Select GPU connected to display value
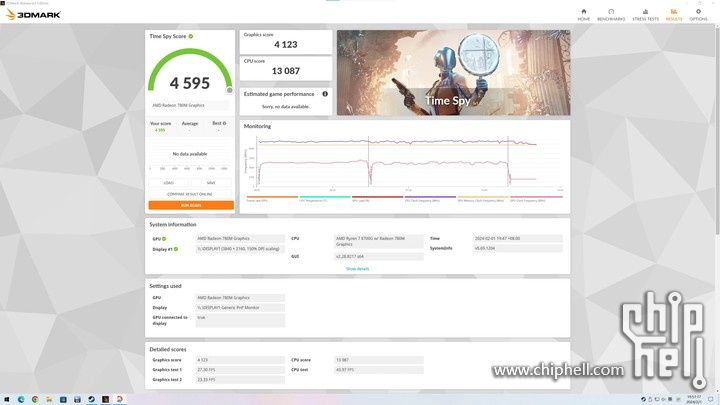Viewport: 720px width, 405px height. click(x=240, y=321)
